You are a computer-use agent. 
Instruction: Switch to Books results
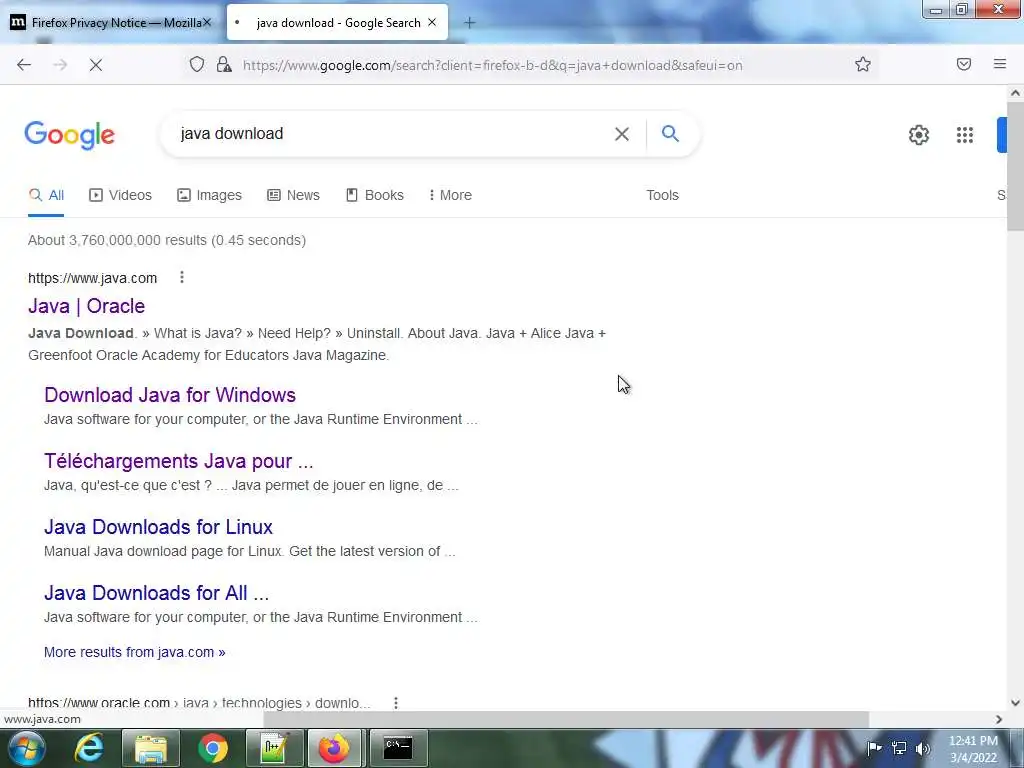tap(375, 195)
